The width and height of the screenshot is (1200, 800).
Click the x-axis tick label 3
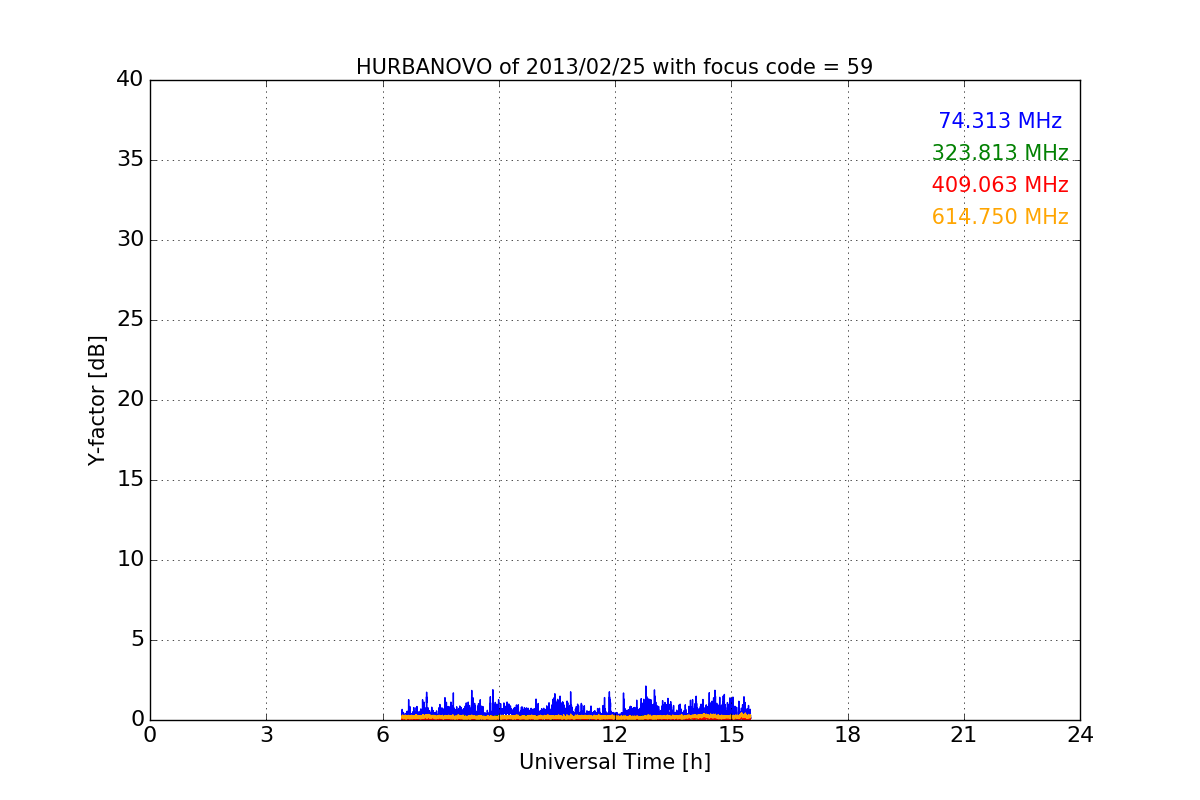click(266, 735)
